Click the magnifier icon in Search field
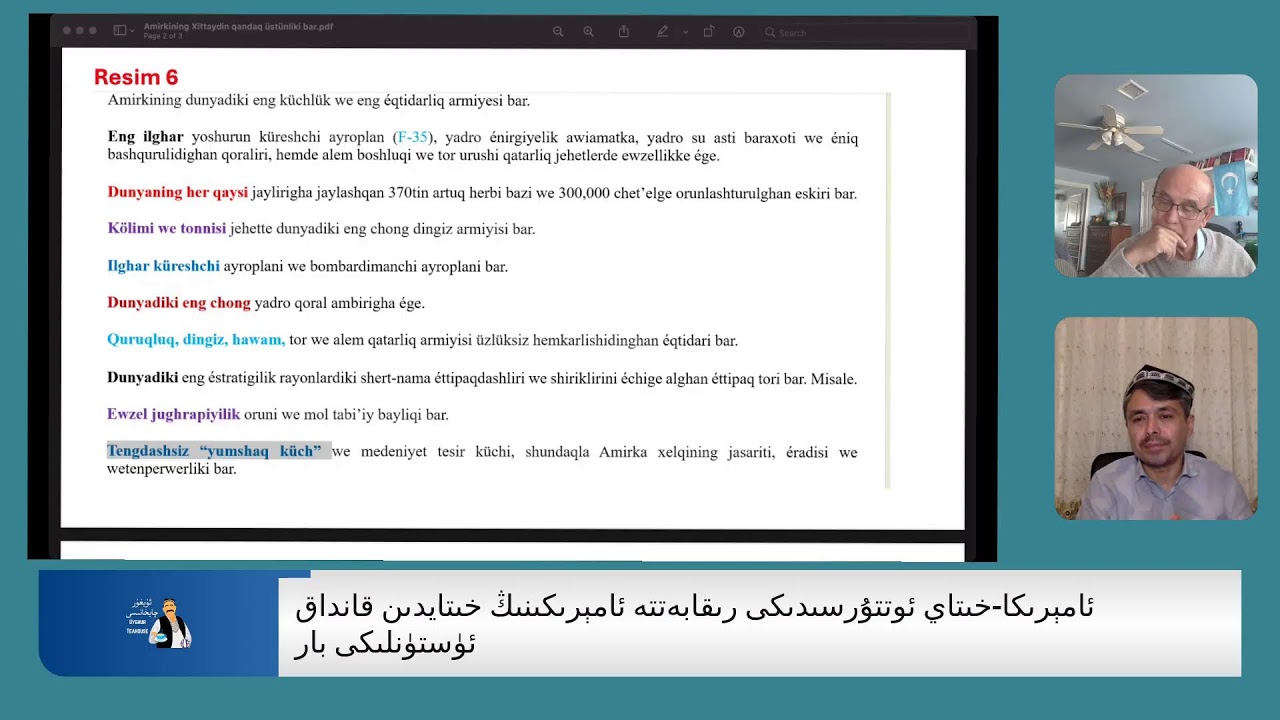 coord(771,32)
